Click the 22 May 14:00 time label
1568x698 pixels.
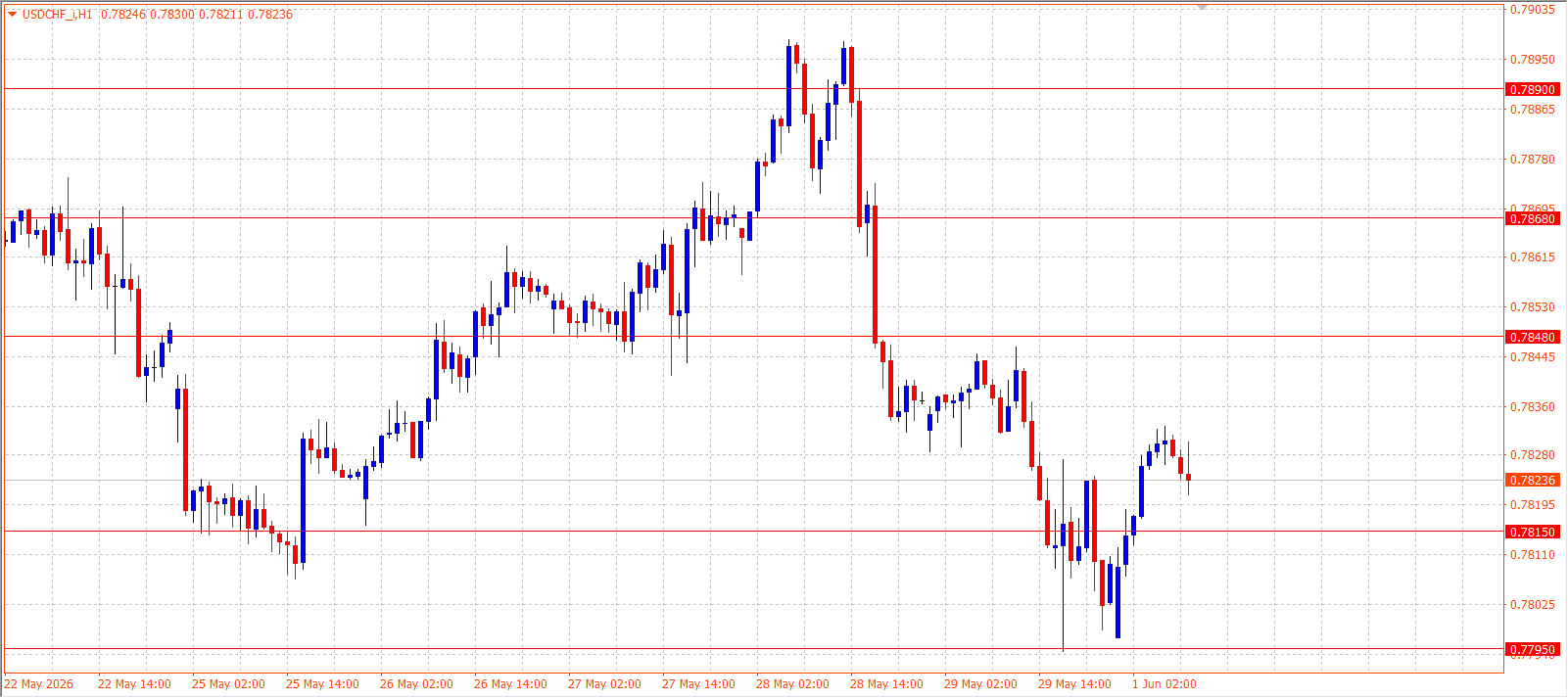tap(134, 684)
